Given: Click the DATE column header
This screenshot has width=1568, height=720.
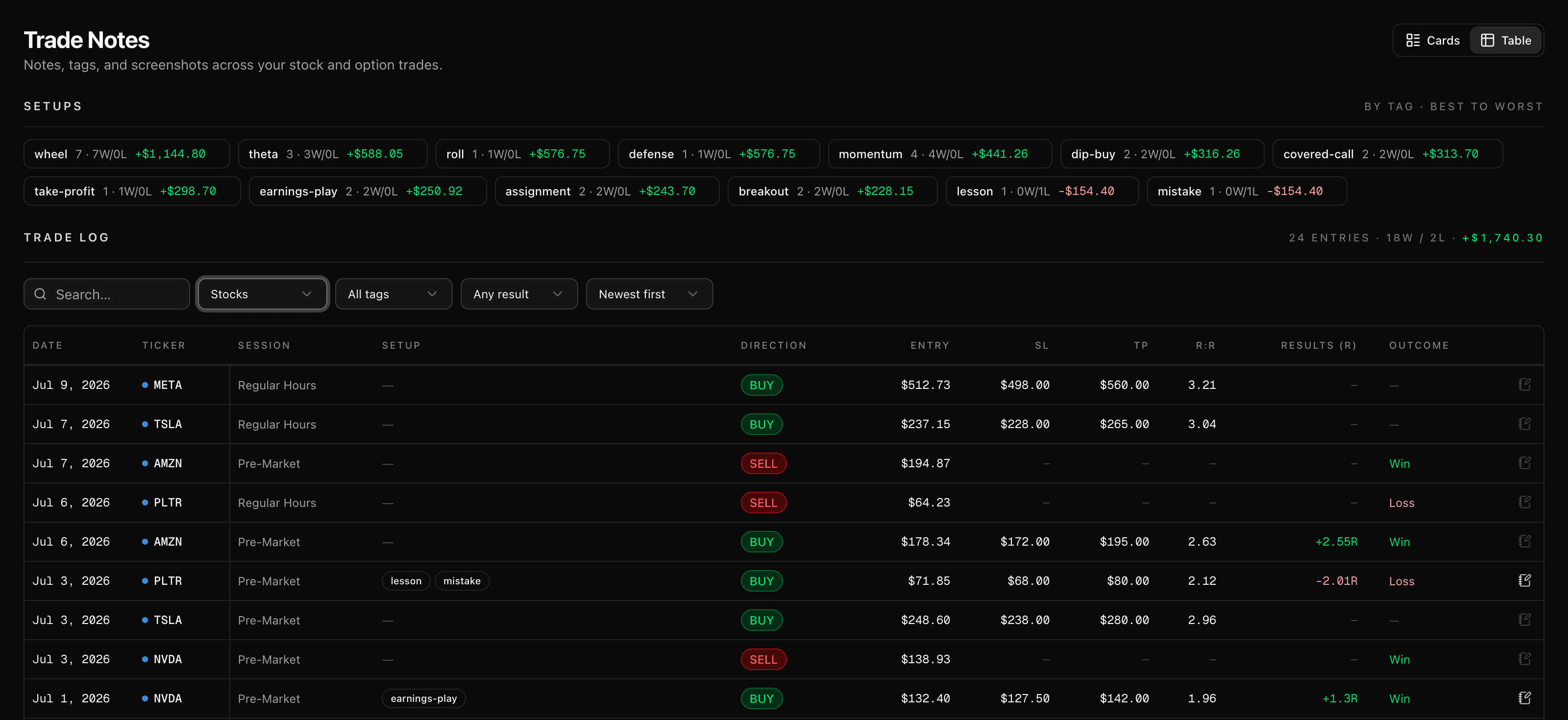Looking at the screenshot, I should tap(48, 345).
